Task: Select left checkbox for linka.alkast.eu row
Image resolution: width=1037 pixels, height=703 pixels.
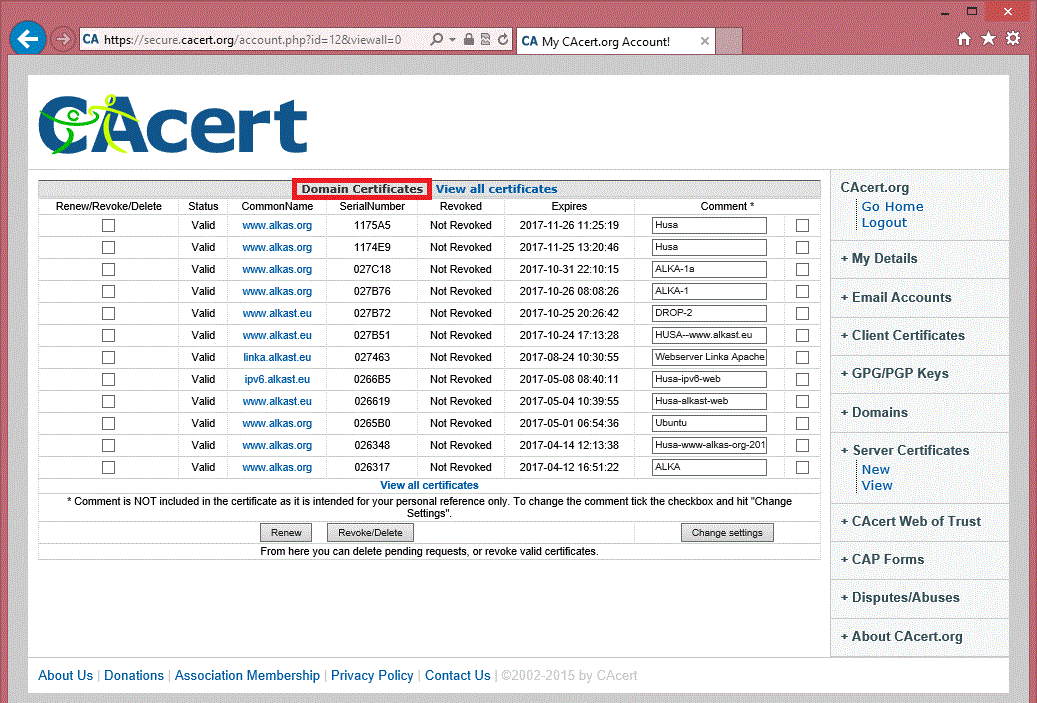Action: click(x=108, y=358)
